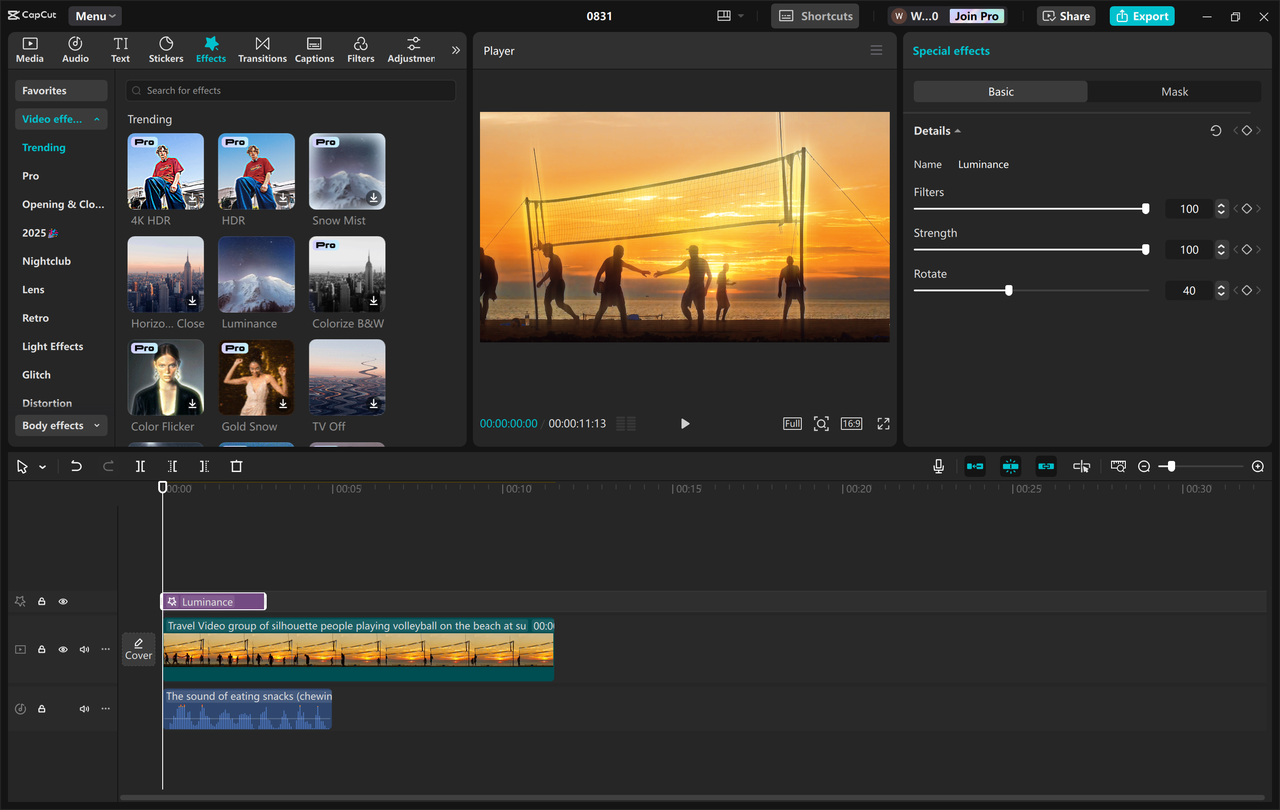The image size is (1280, 810).
Task: Adjust the Rotate slider
Action: click(1007, 290)
